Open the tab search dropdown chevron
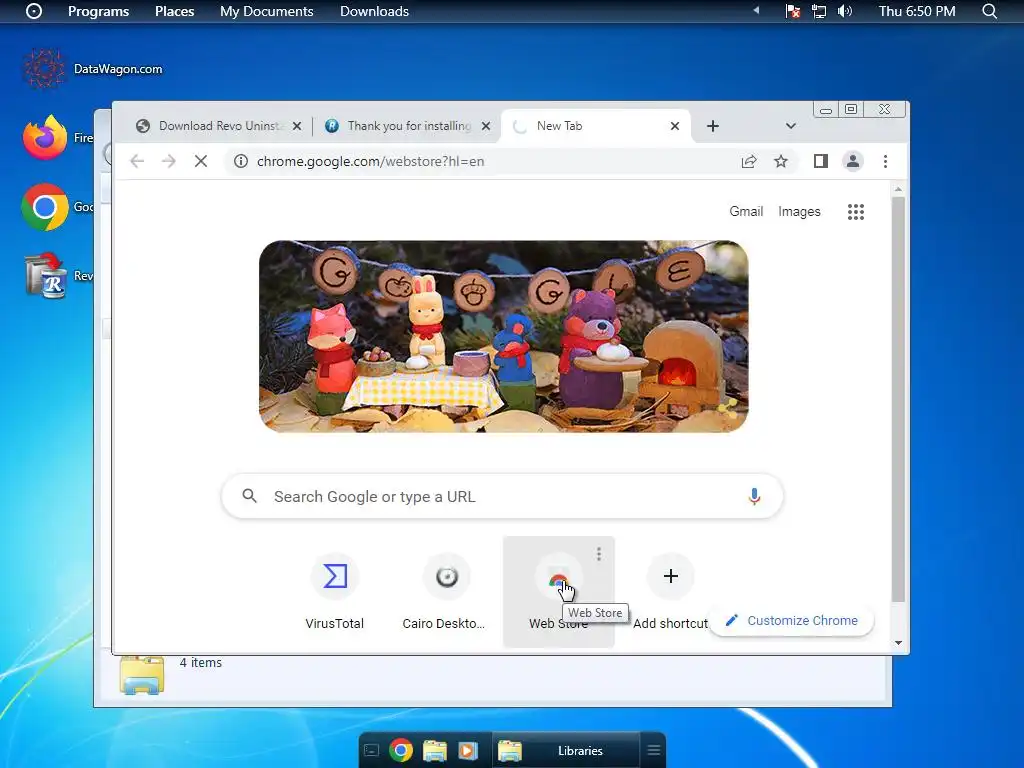 tap(791, 126)
